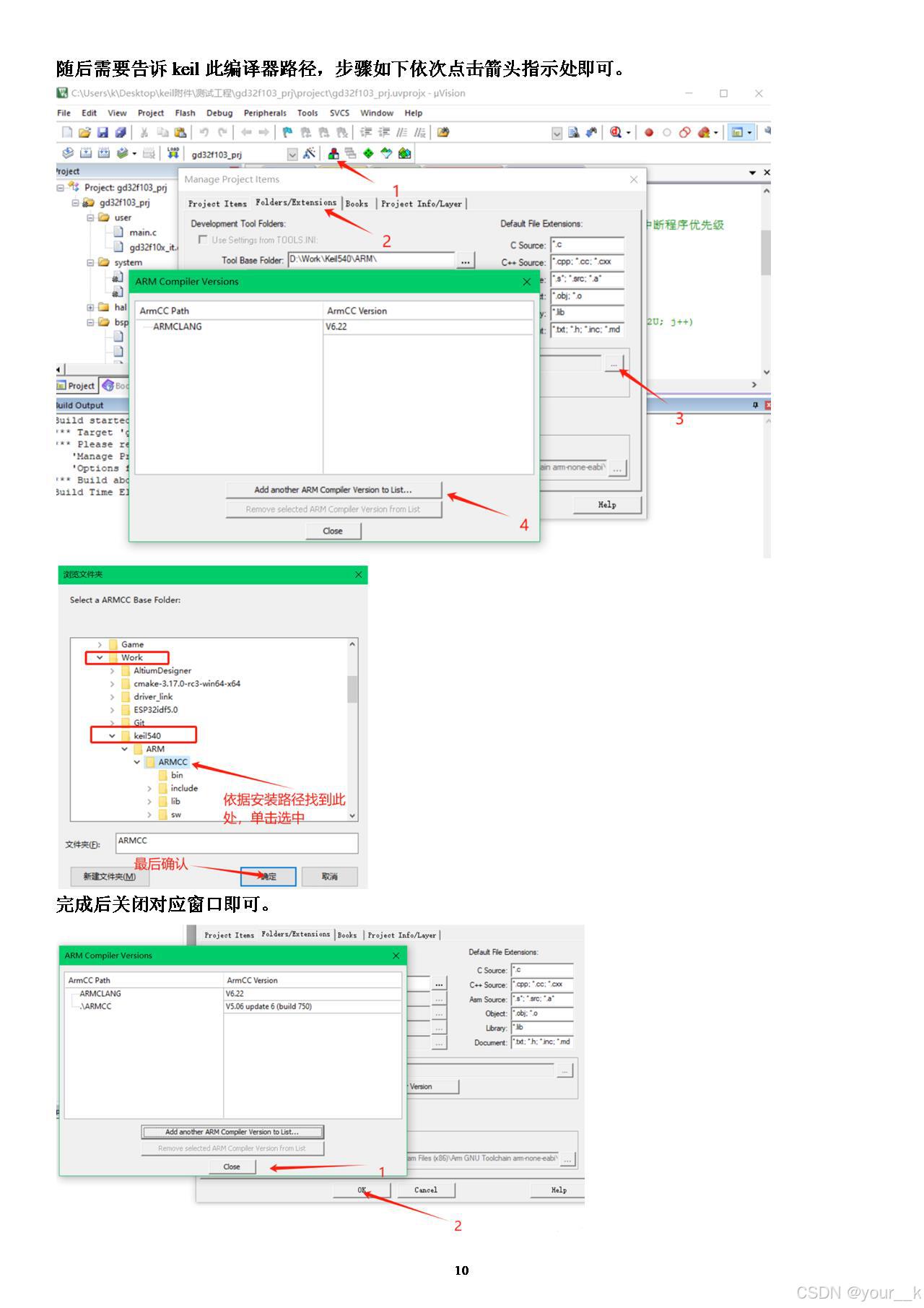
Task: Select V5.06 update 6 (build 750) version cell
Action: click(x=269, y=1006)
